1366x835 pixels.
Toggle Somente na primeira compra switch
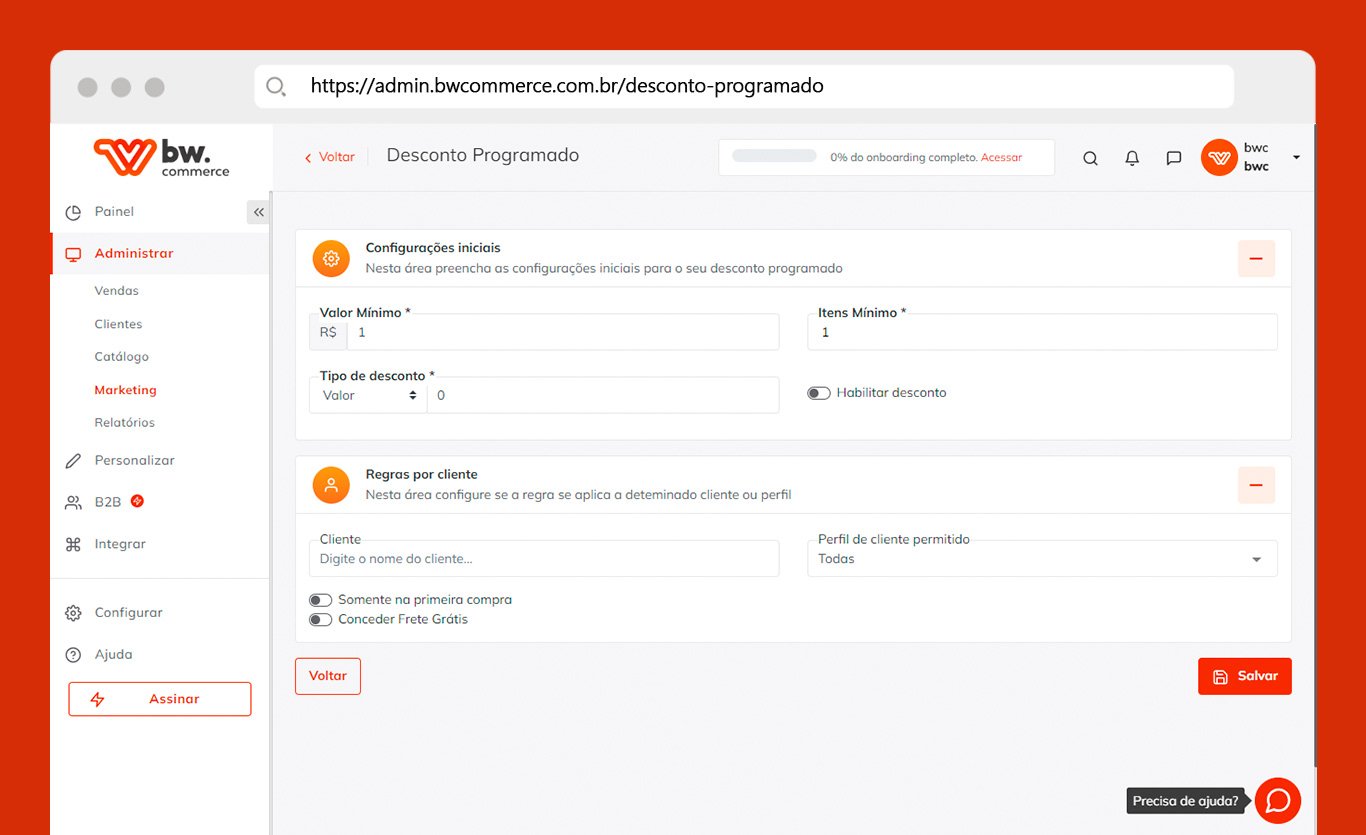pos(321,600)
